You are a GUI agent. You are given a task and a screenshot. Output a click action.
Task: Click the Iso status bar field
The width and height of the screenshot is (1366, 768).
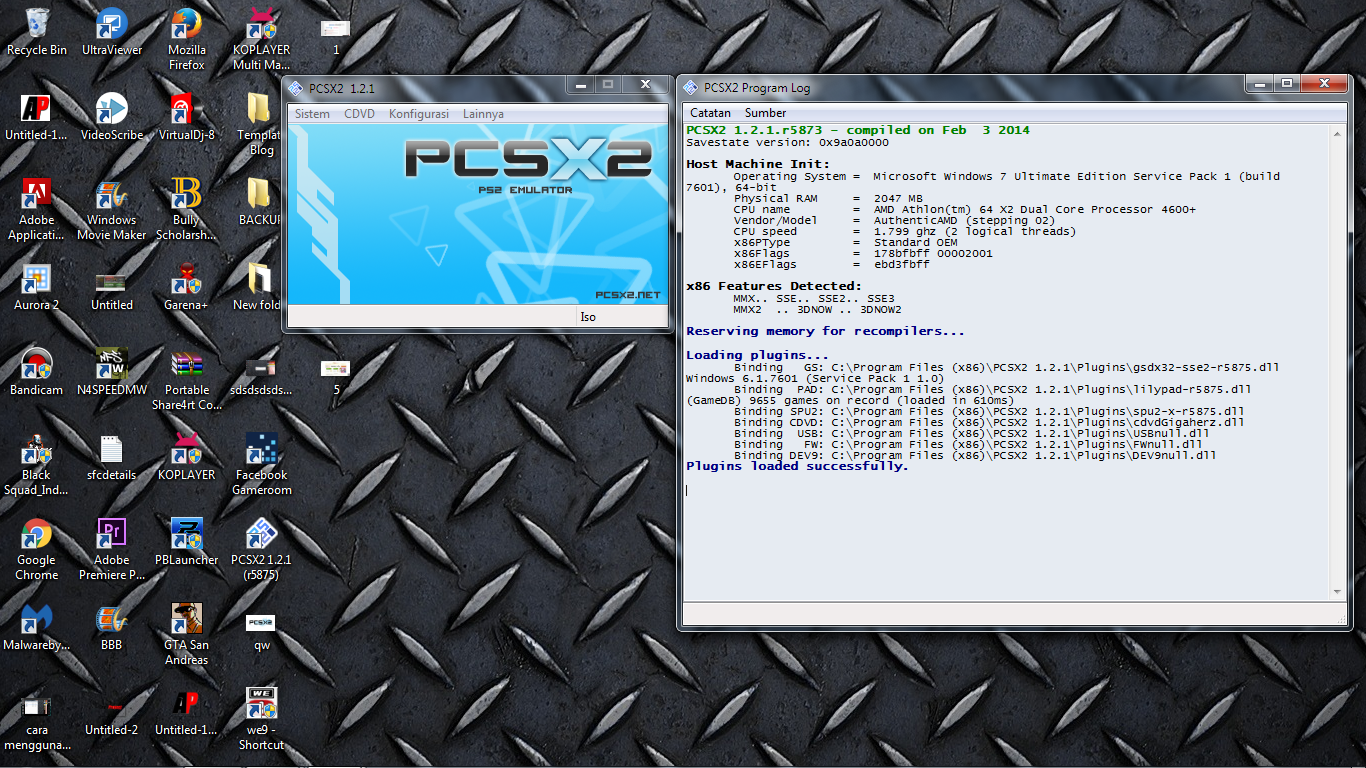(621, 317)
